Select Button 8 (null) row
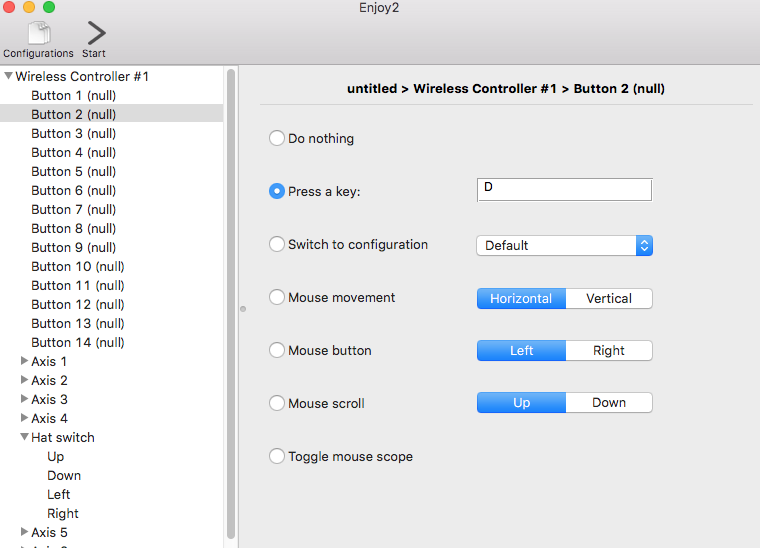Screen dimensions: 760x548 [x=111, y=228]
